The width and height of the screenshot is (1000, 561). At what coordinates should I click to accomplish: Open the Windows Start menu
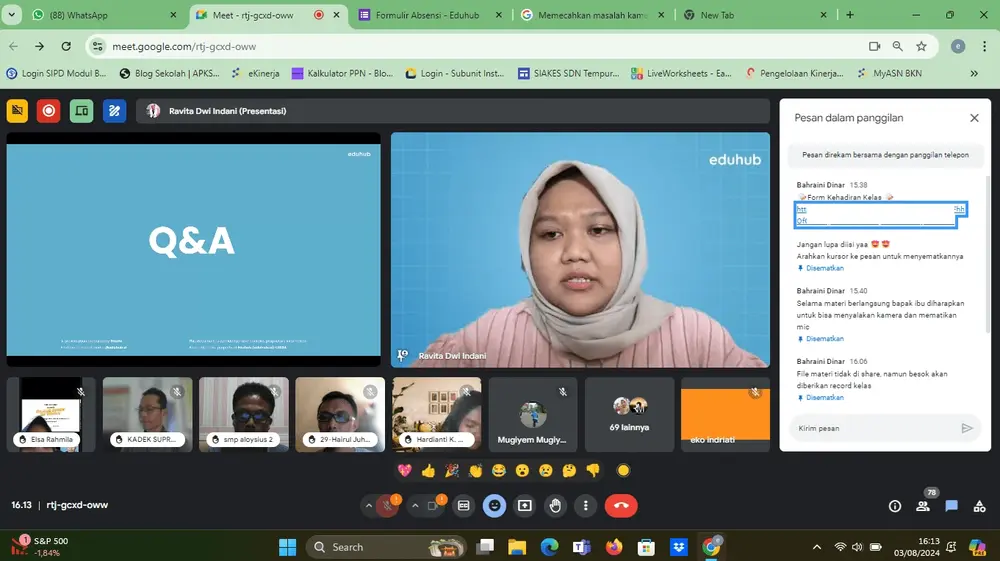click(288, 547)
